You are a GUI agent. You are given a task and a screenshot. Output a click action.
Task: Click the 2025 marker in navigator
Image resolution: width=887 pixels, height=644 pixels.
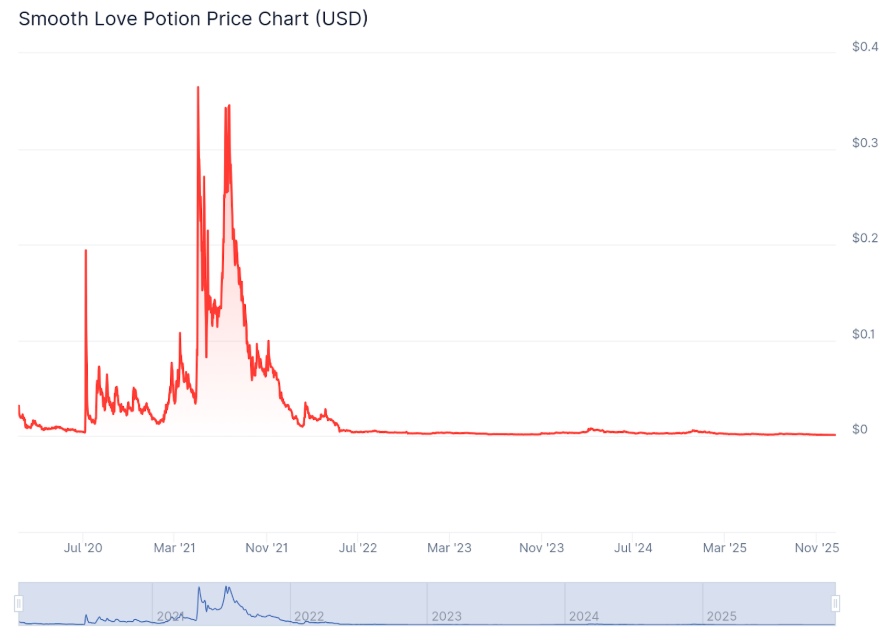click(x=721, y=616)
